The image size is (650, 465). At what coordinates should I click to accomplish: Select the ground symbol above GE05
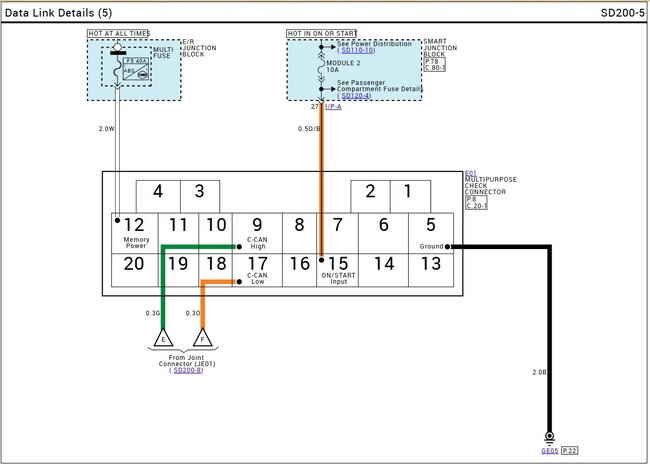click(x=550, y=438)
